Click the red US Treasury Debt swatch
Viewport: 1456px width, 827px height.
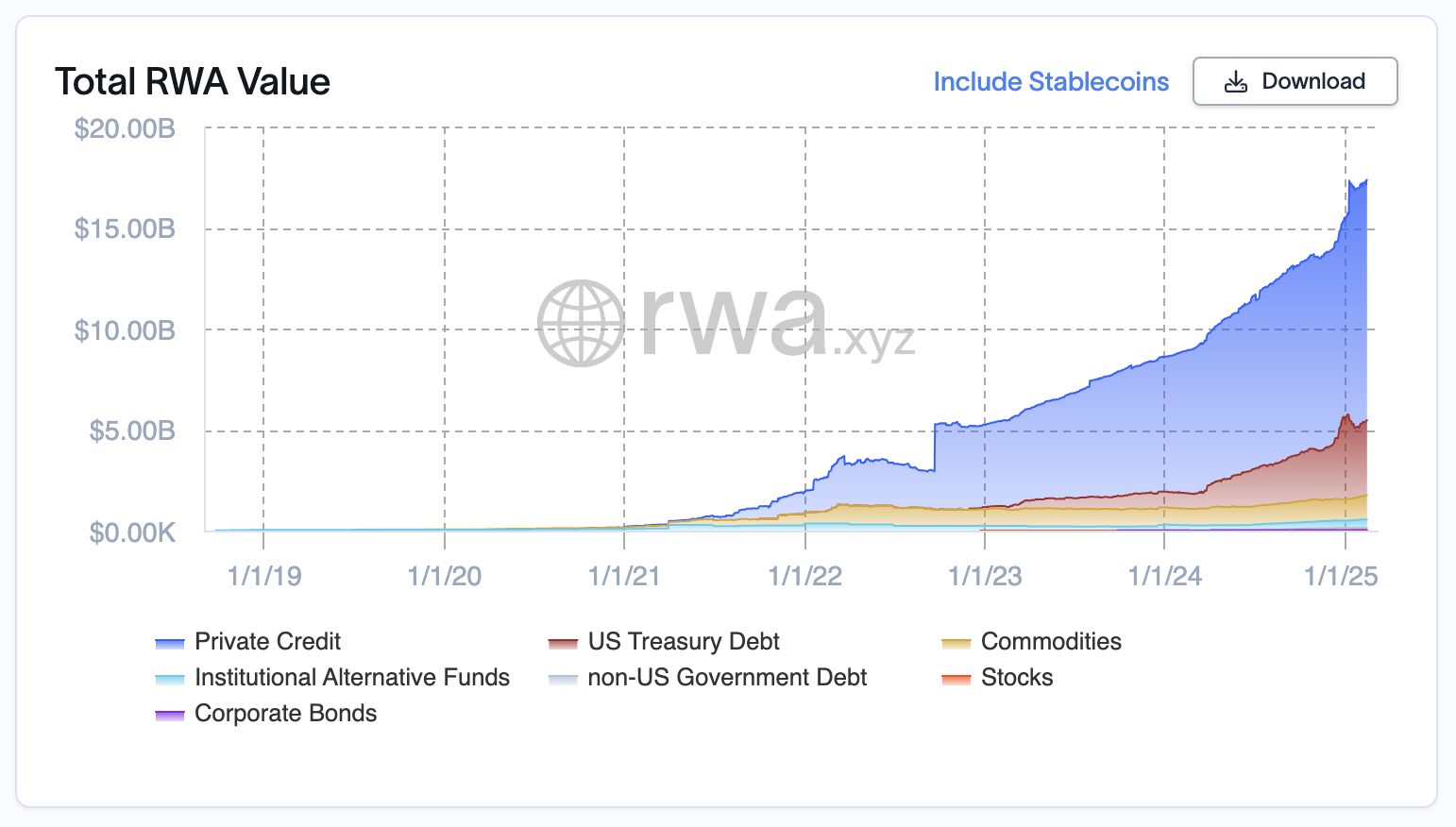coord(563,644)
